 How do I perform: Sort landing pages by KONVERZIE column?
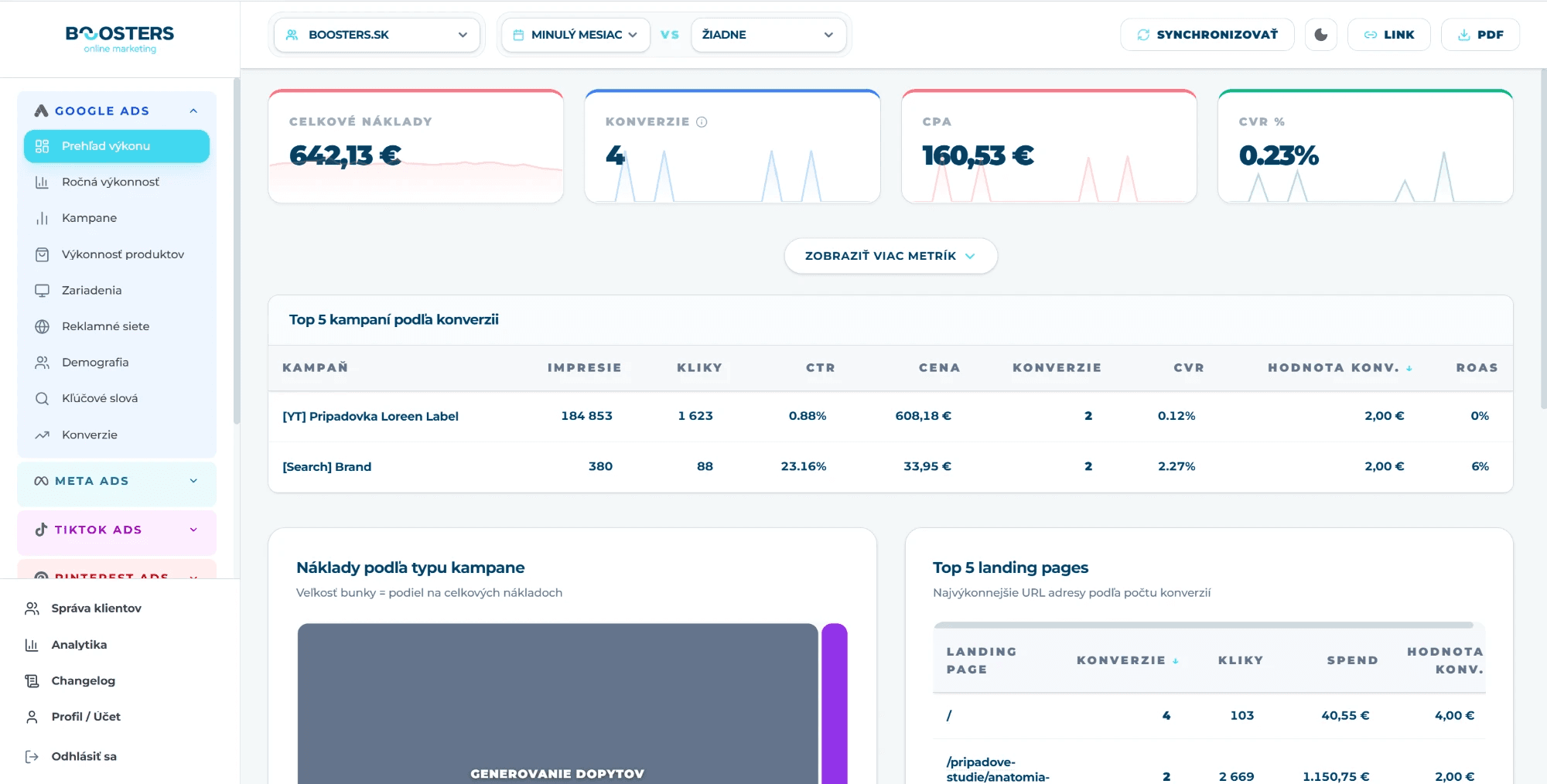pyautogui.click(x=1127, y=660)
